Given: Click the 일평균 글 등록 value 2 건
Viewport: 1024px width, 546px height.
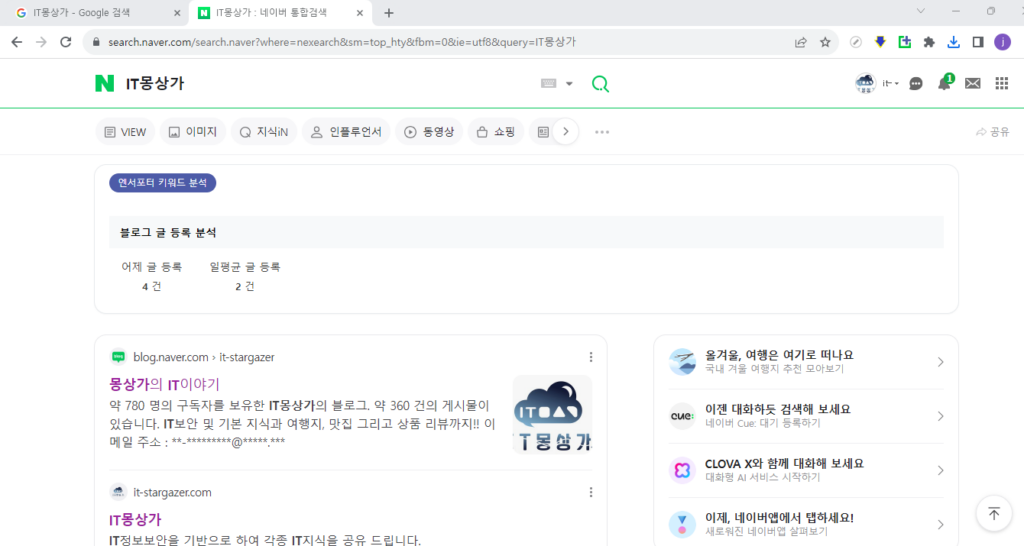Looking at the screenshot, I should 245,287.
